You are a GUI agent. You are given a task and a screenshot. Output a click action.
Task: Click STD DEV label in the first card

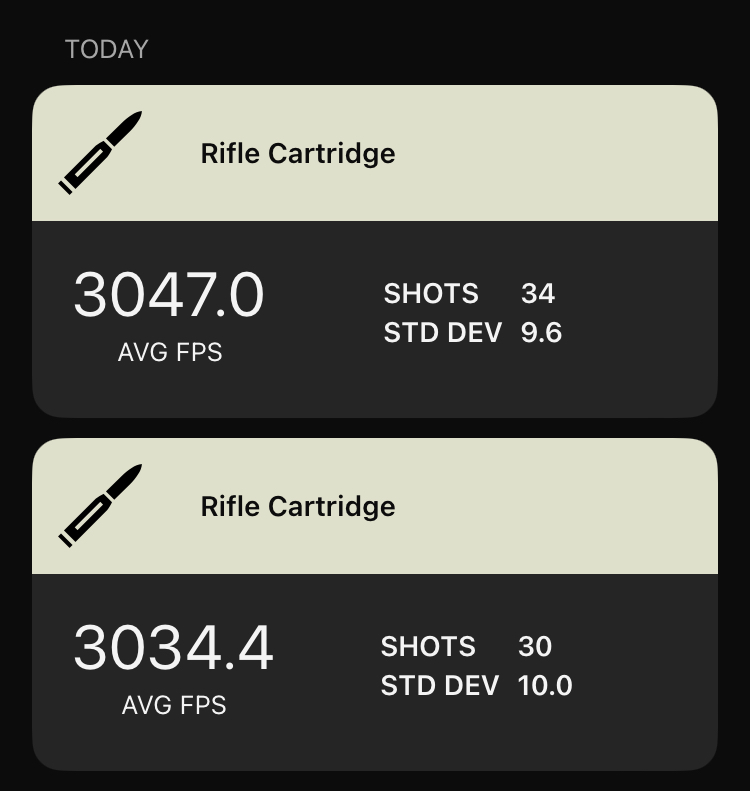pyautogui.click(x=443, y=332)
